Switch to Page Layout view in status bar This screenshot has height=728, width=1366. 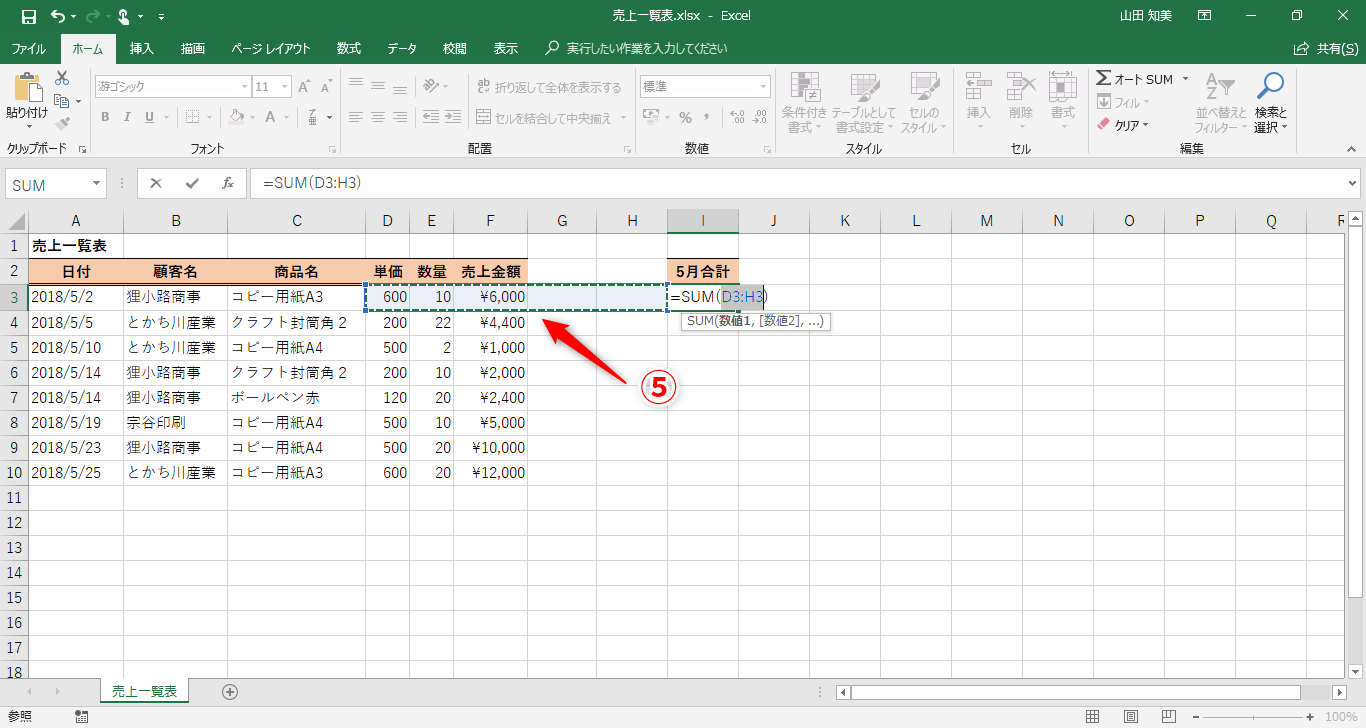1129,716
